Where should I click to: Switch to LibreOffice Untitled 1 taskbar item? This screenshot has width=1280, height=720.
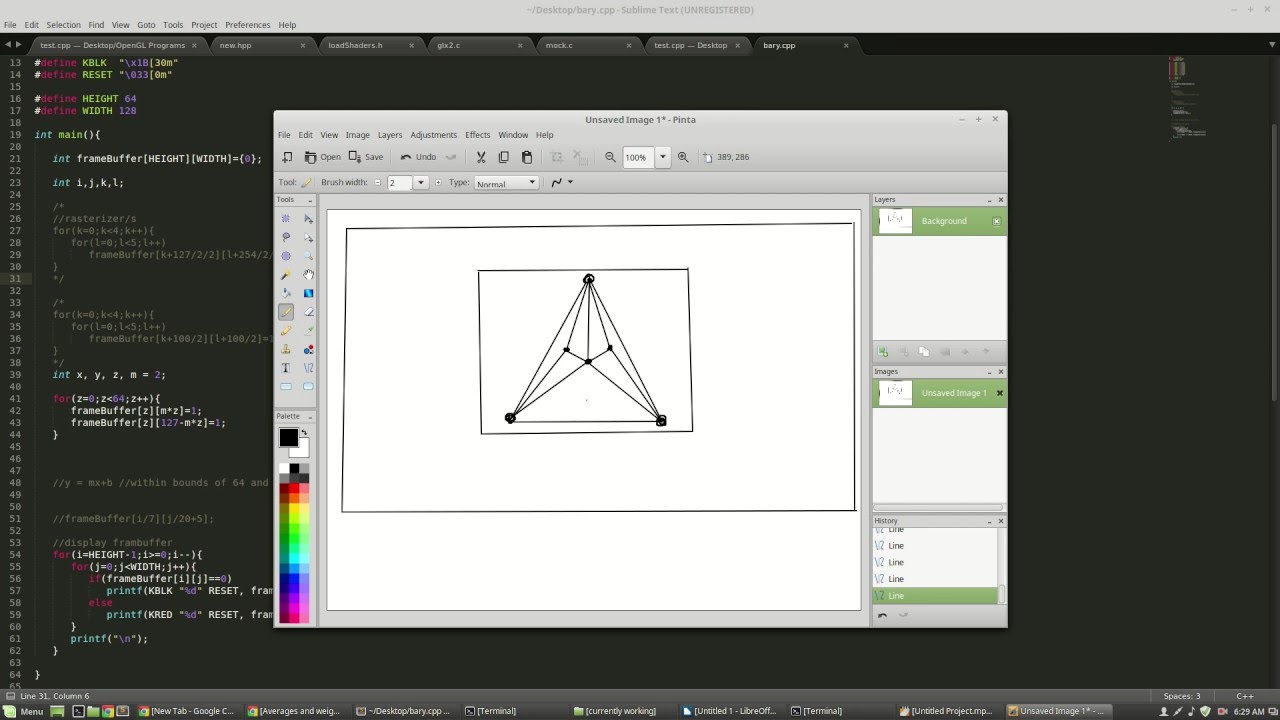click(729, 711)
